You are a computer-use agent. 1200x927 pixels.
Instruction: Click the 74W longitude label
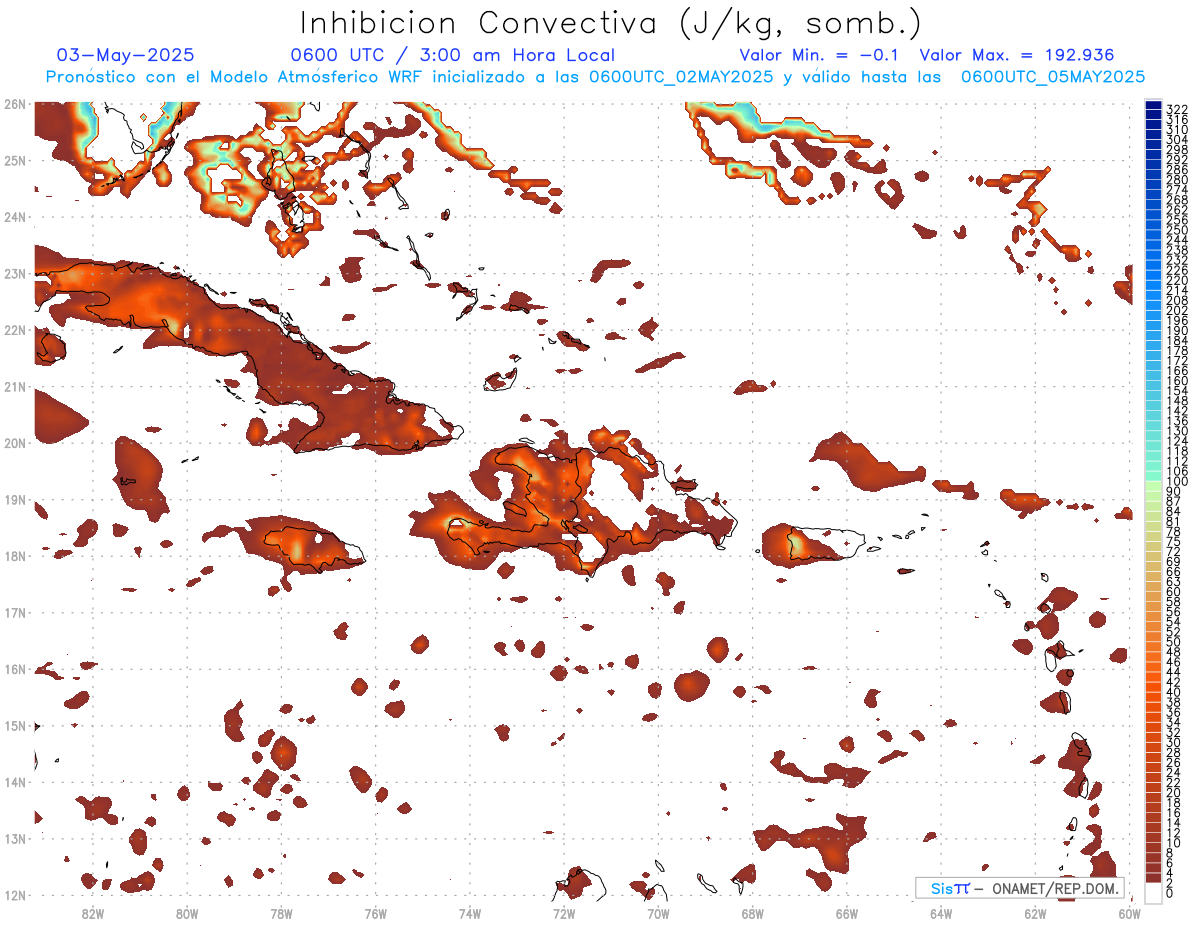tap(470, 913)
